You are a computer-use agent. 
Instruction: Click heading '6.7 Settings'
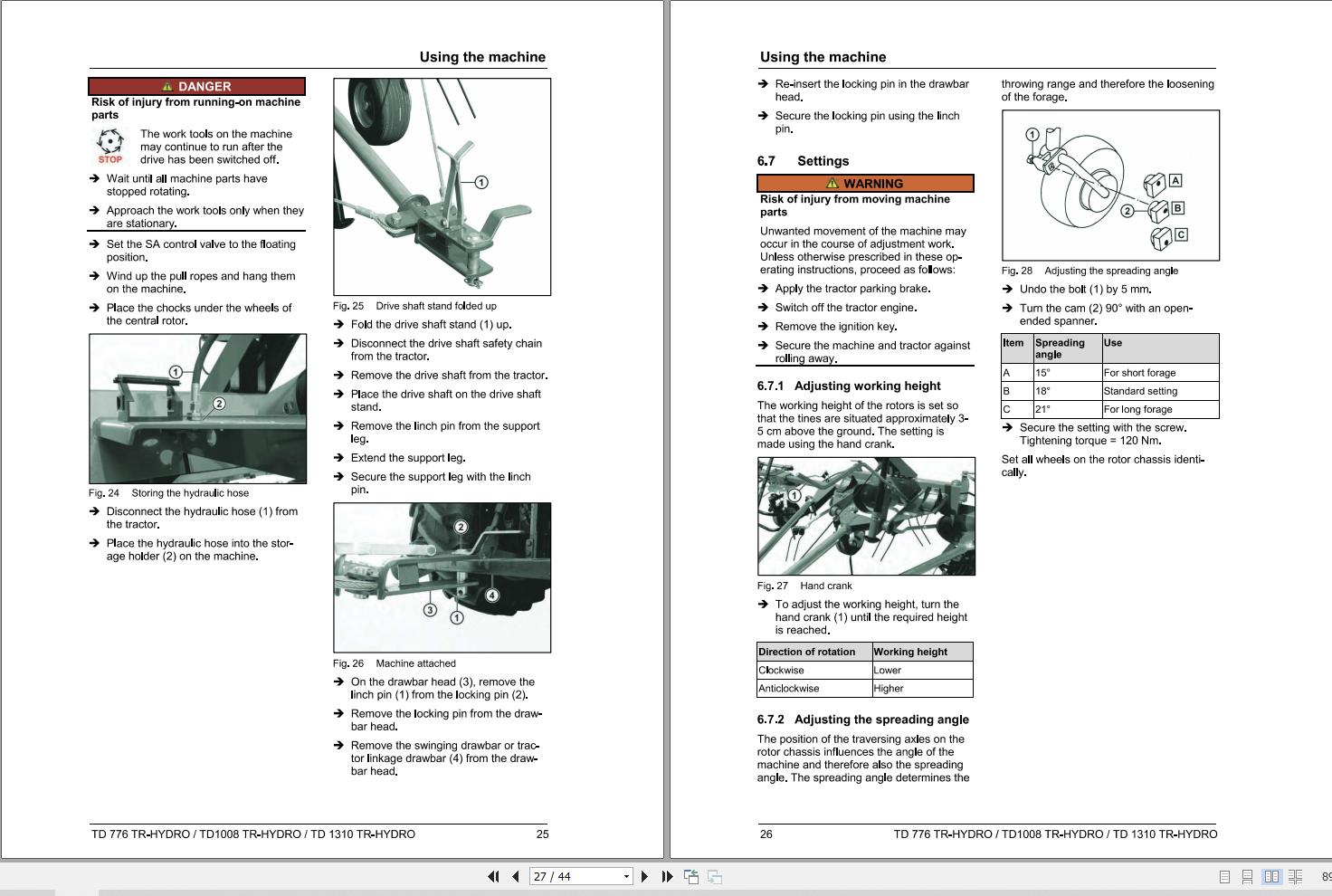(803, 161)
